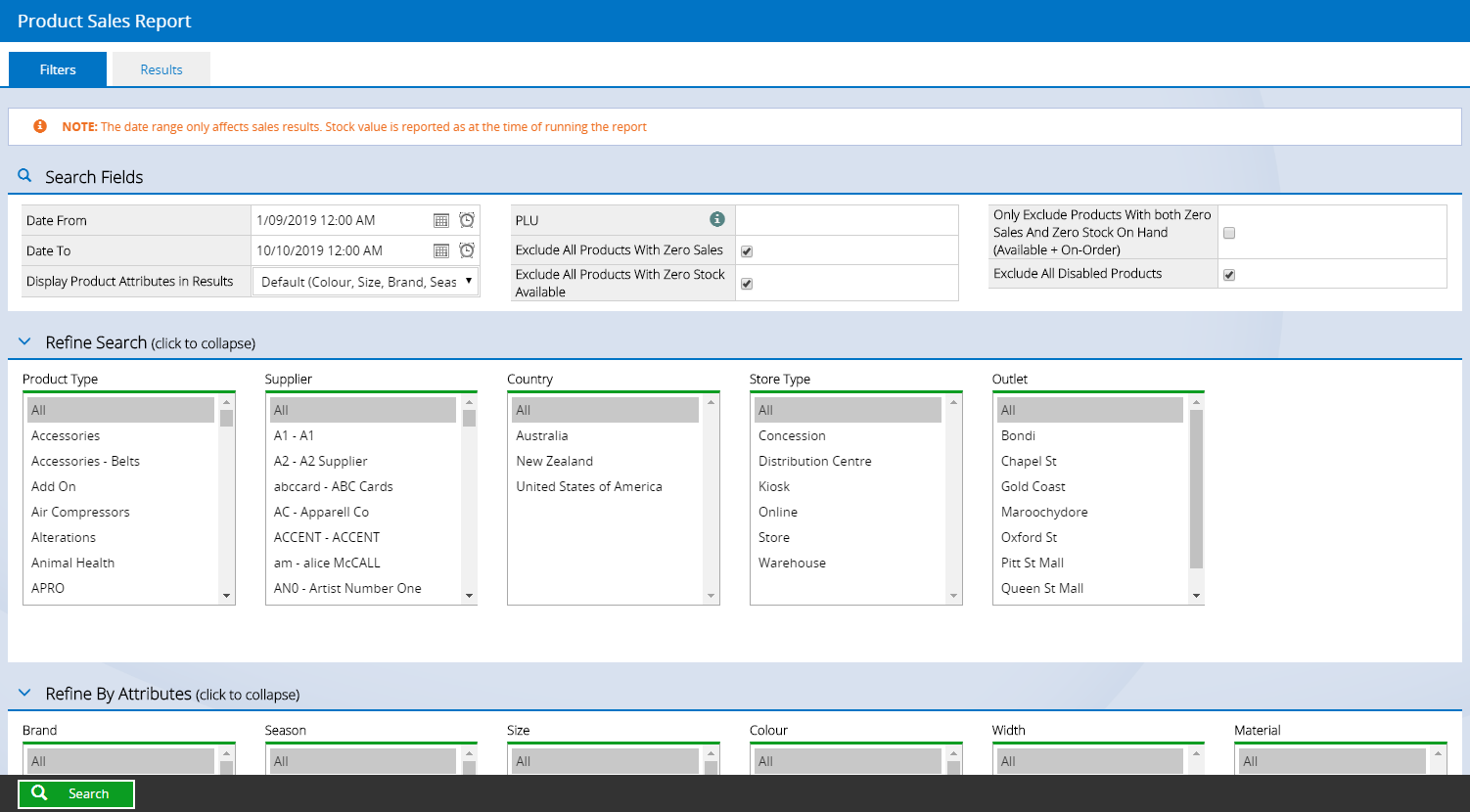The image size is (1470, 812).
Task: Select Gold Coast outlet
Action: [1090, 486]
